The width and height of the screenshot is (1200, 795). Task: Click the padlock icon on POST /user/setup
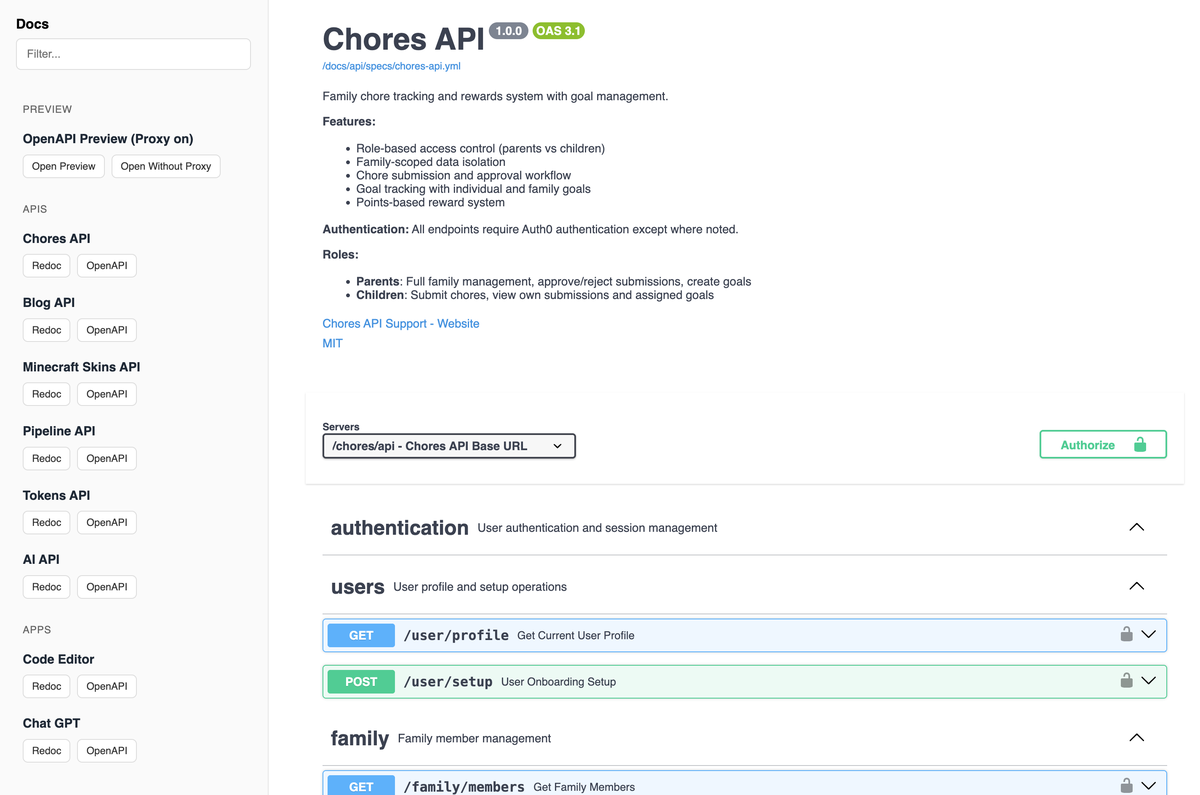coord(1126,680)
